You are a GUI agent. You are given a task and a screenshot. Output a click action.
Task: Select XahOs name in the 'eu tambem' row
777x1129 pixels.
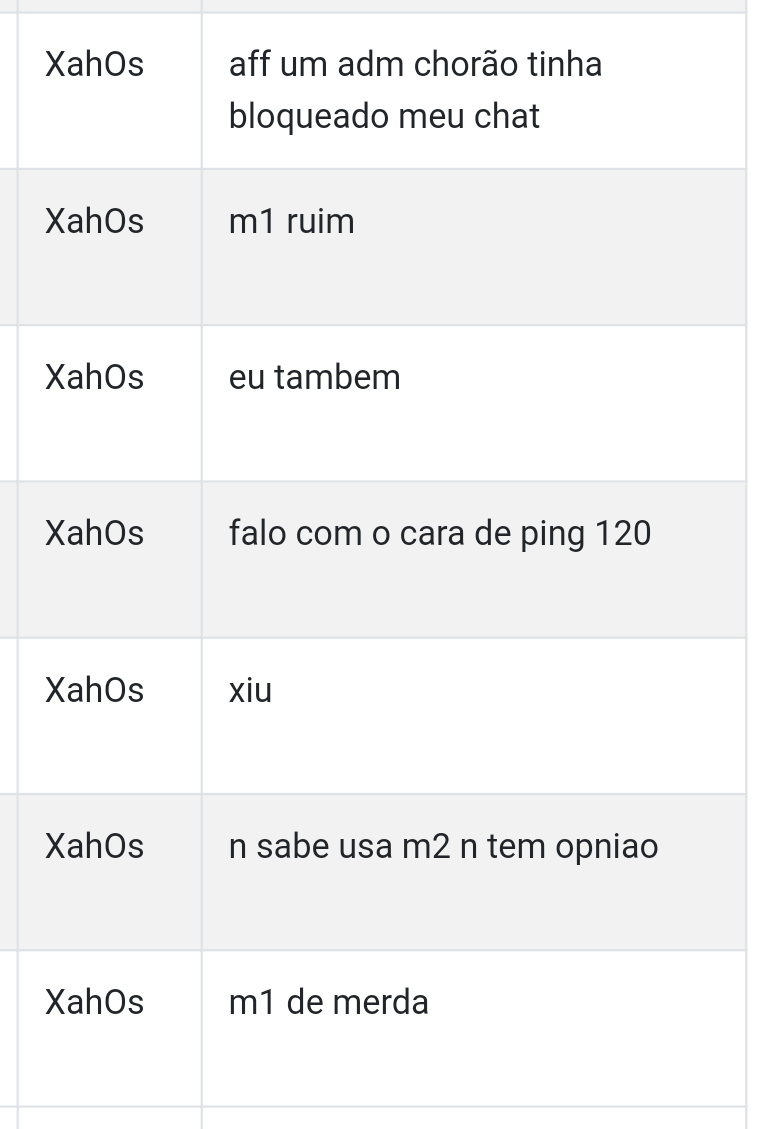(94, 377)
